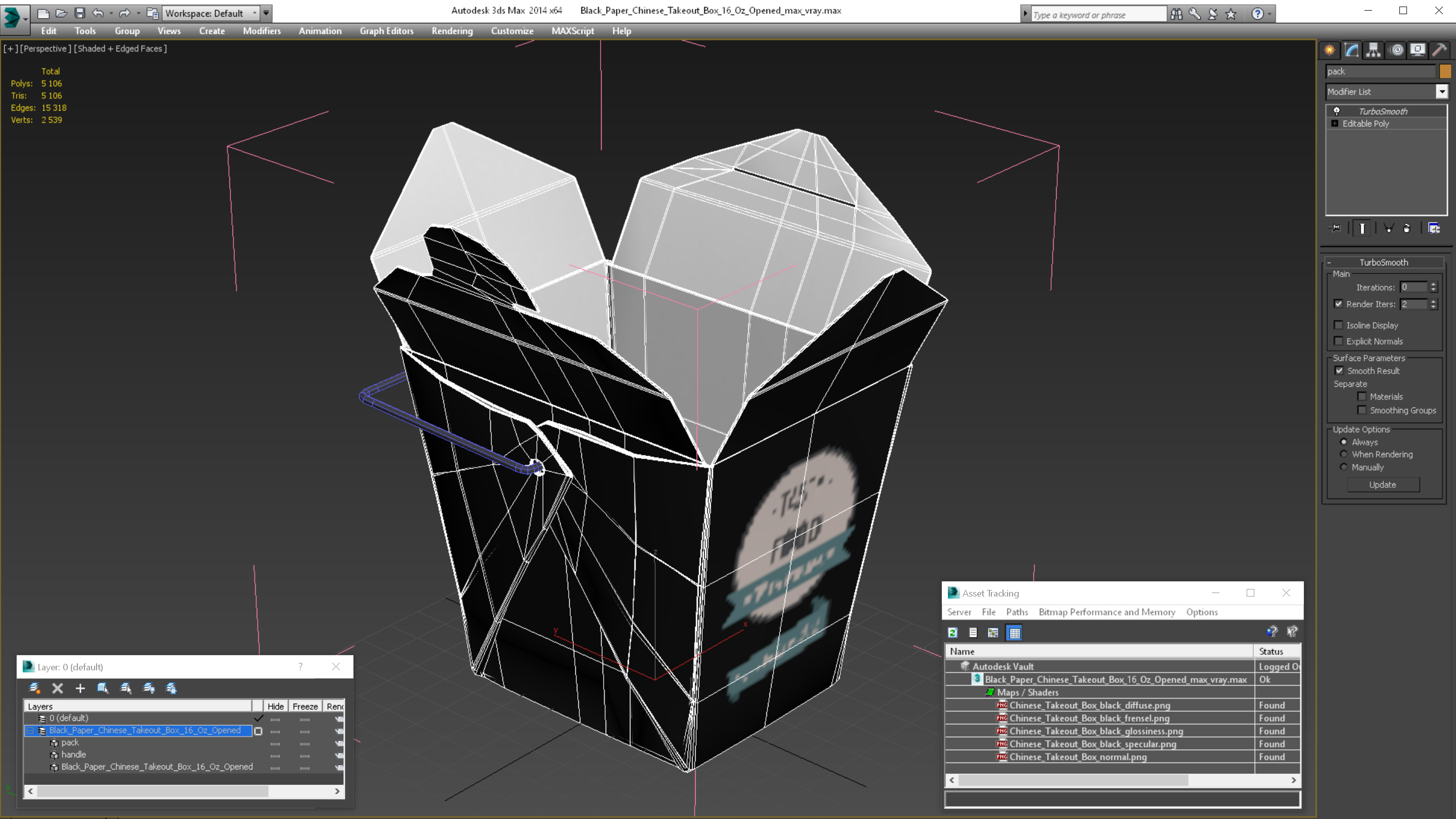The image size is (1456, 819).
Task: Open the Modifier List dropdown
Action: (x=1442, y=92)
